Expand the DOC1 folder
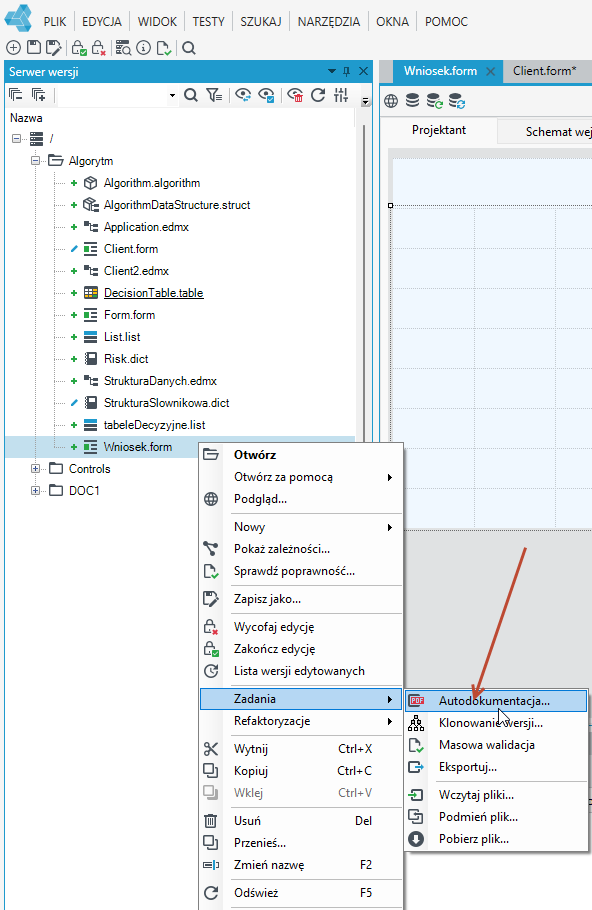Image resolution: width=592 pixels, height=910 pixels. pyautogui.click(x=35, y=490)
